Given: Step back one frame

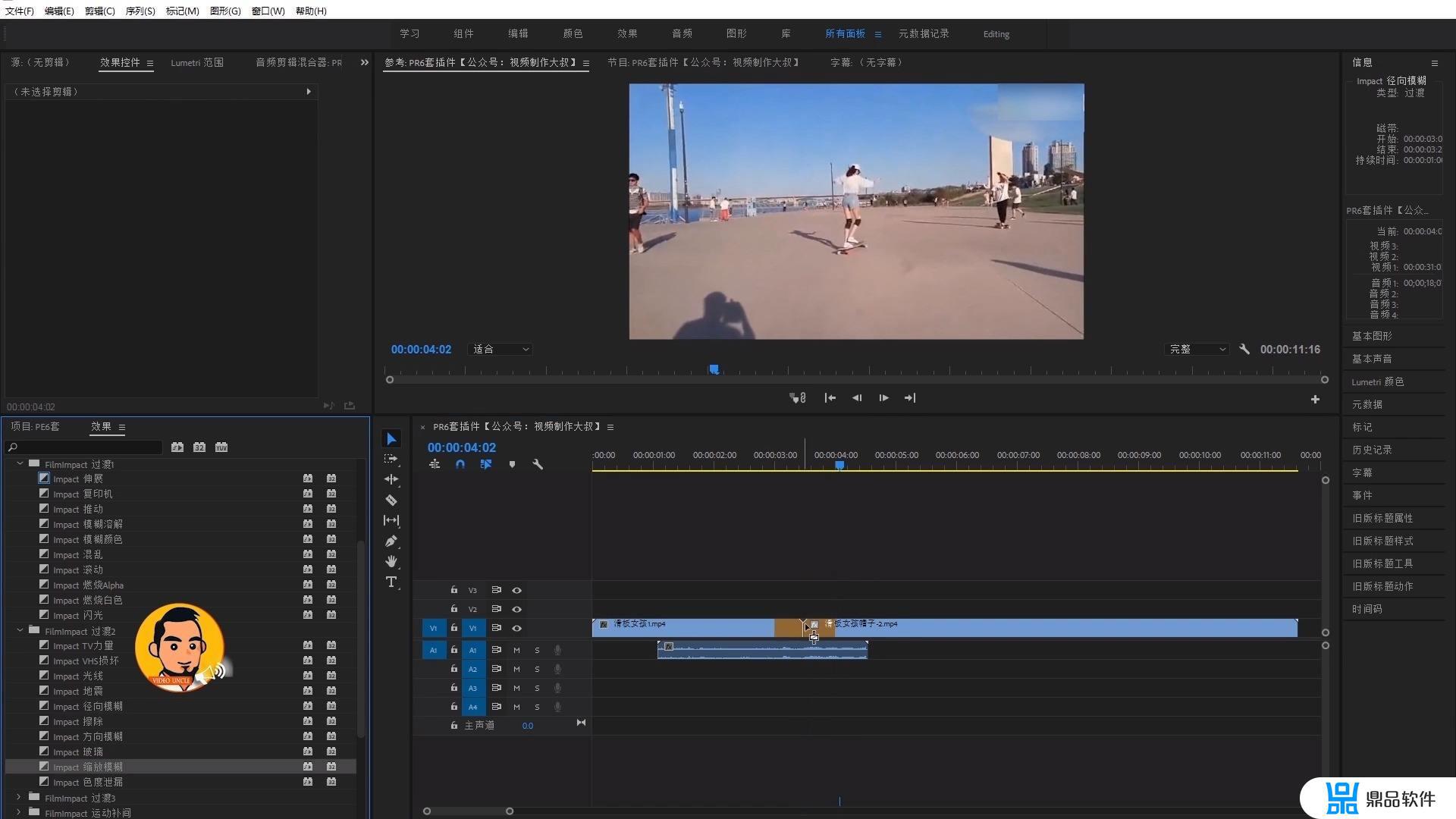Looking at the screenshot, I should coord(857,398).
